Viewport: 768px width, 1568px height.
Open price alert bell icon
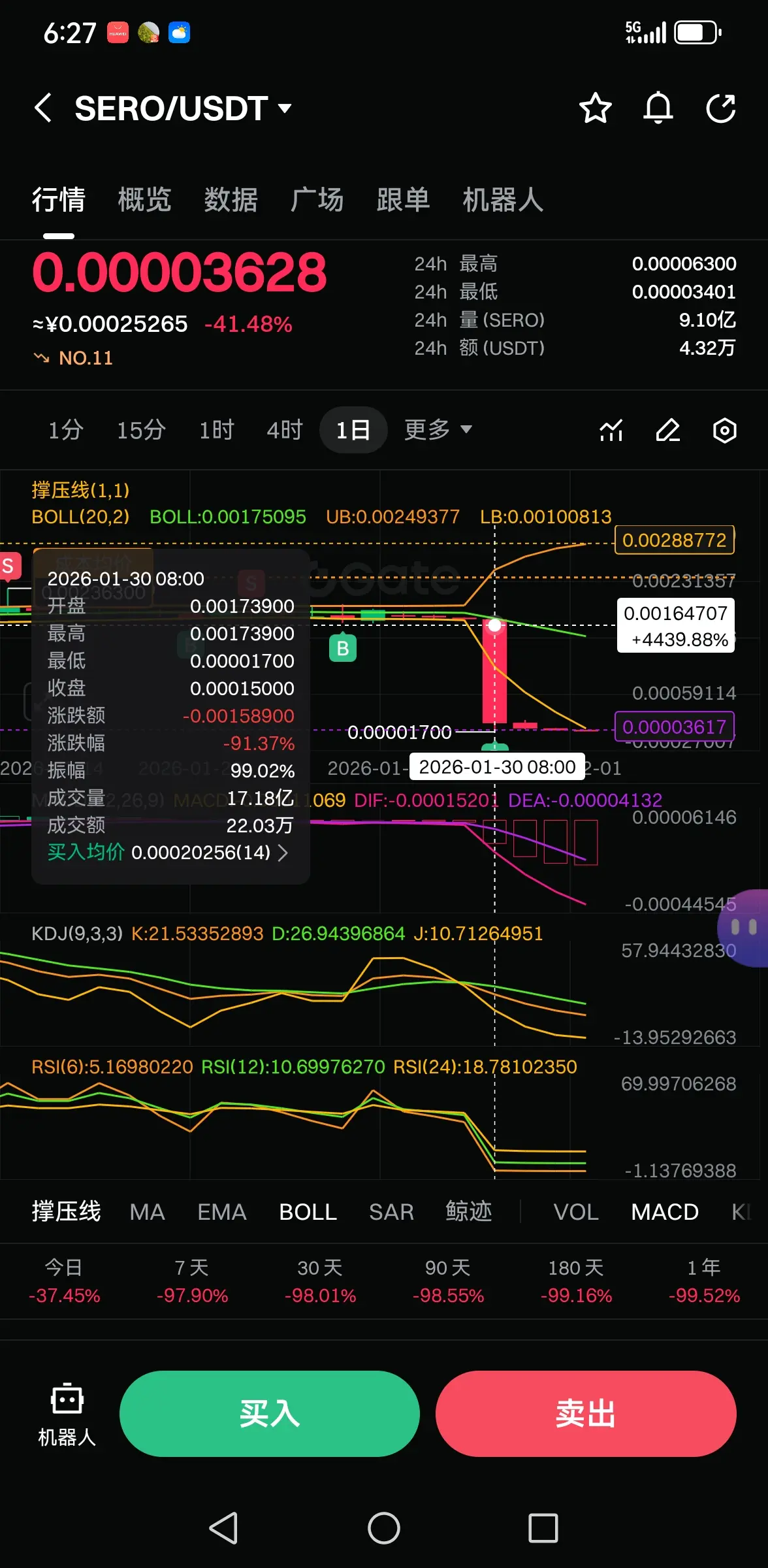(658, 108)
